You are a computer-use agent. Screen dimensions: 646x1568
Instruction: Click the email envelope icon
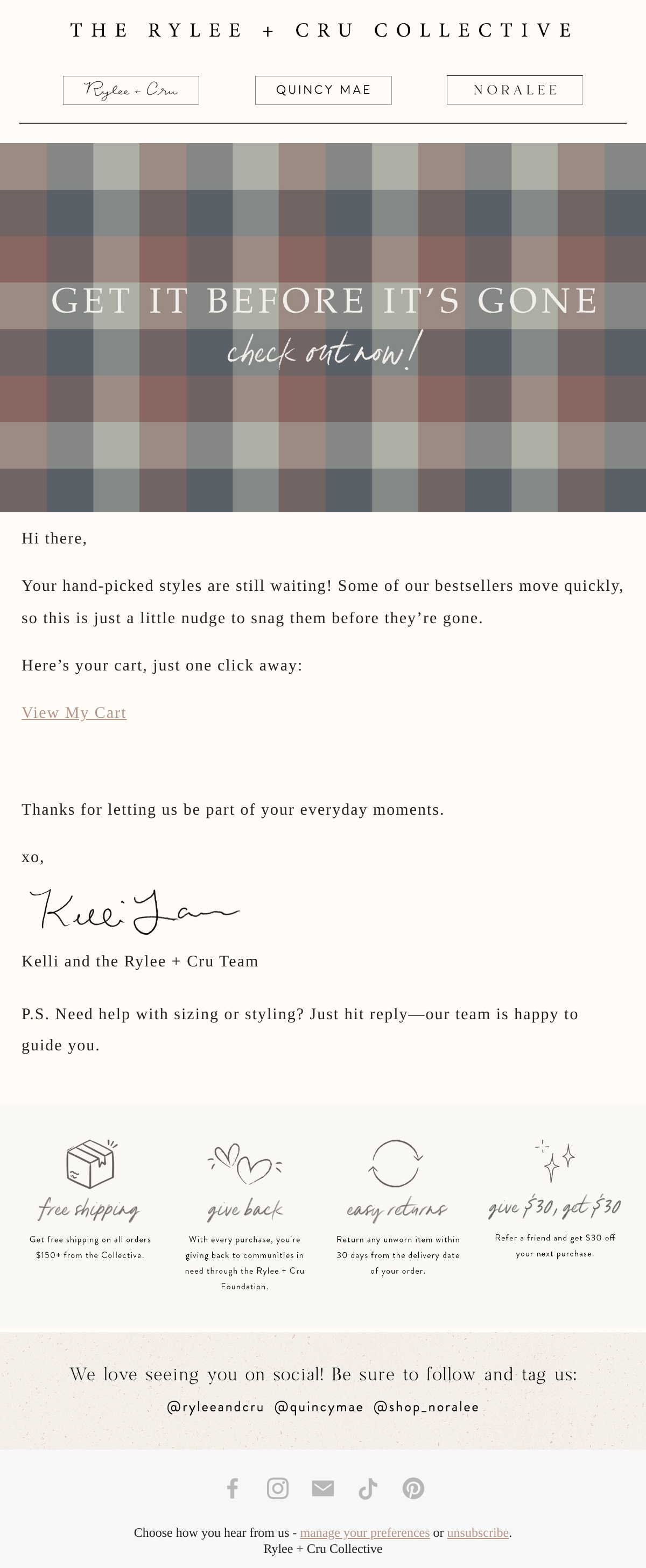pos(322,1488)
